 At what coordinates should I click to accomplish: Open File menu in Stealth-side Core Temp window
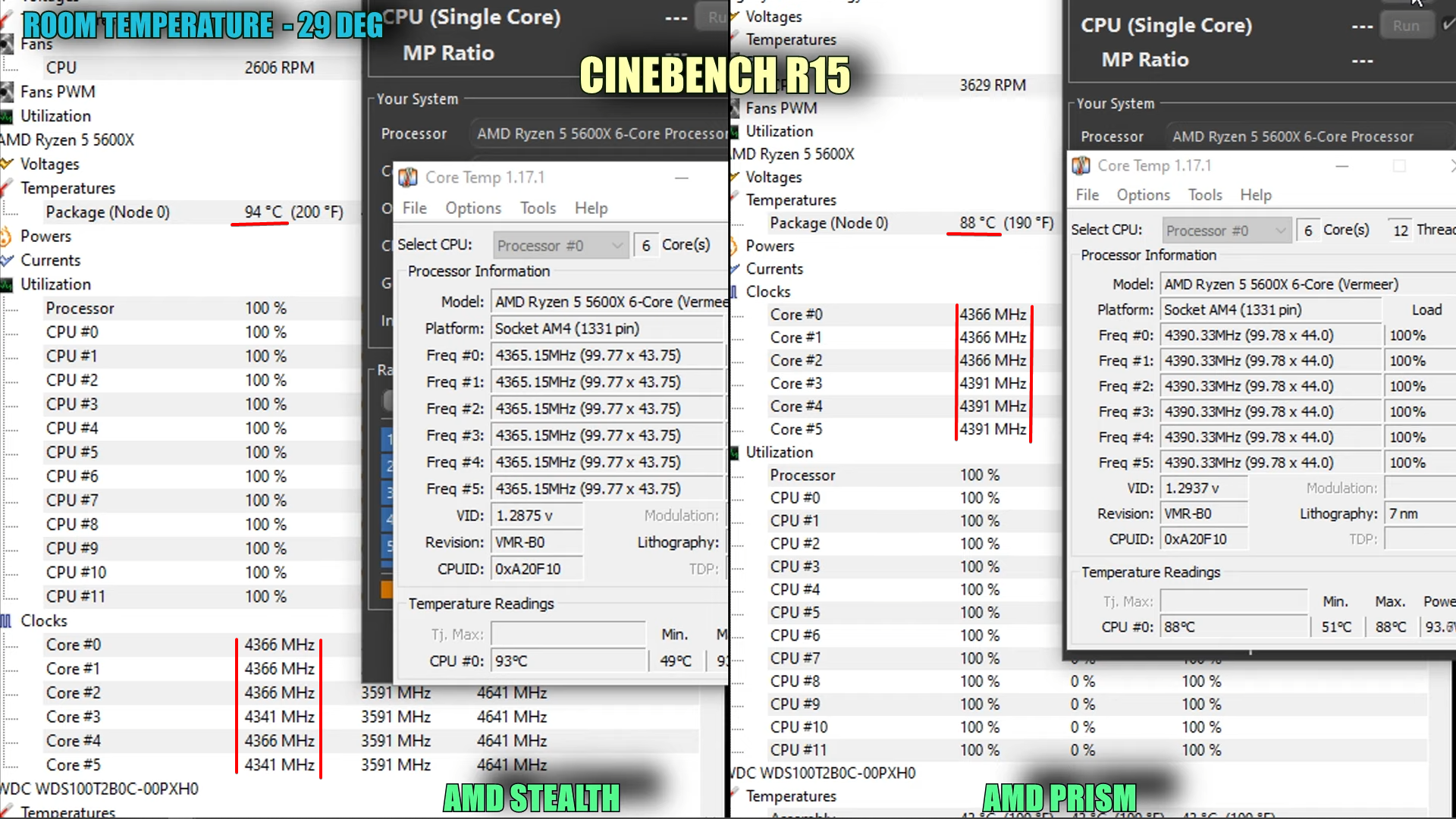[x=414, y=208]
